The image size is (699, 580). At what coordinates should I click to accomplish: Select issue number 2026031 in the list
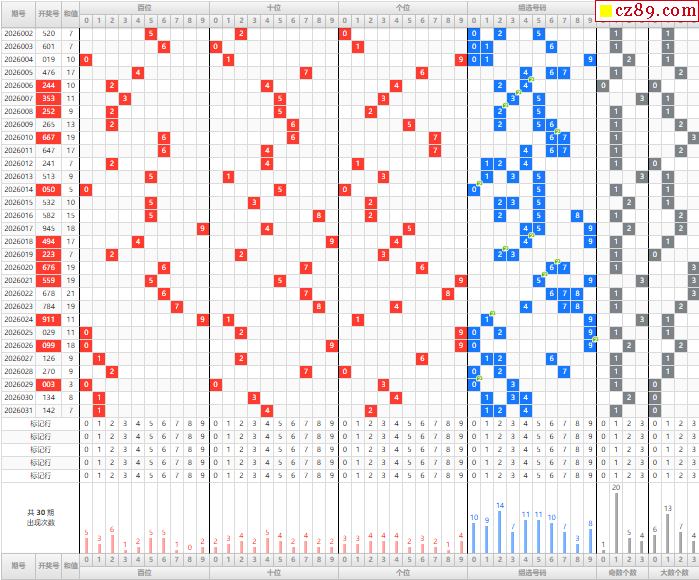click(17, 411)
